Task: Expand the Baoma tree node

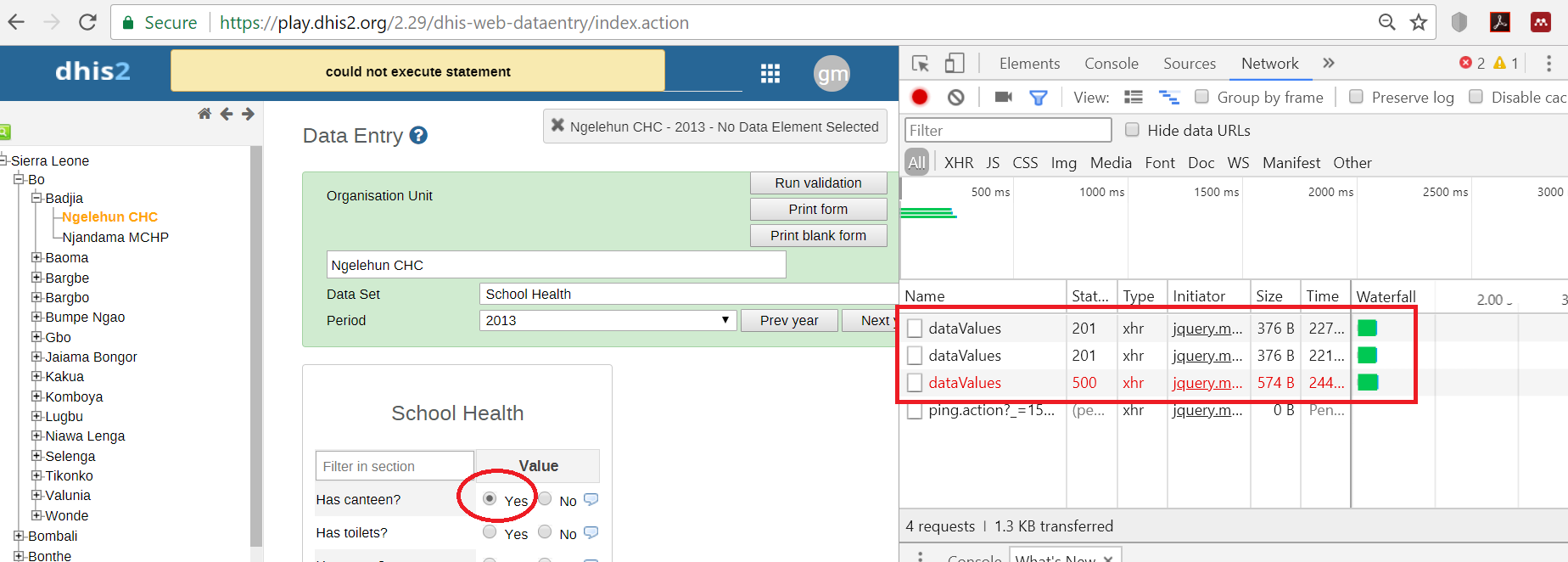Action: click(x=36, y=257)
